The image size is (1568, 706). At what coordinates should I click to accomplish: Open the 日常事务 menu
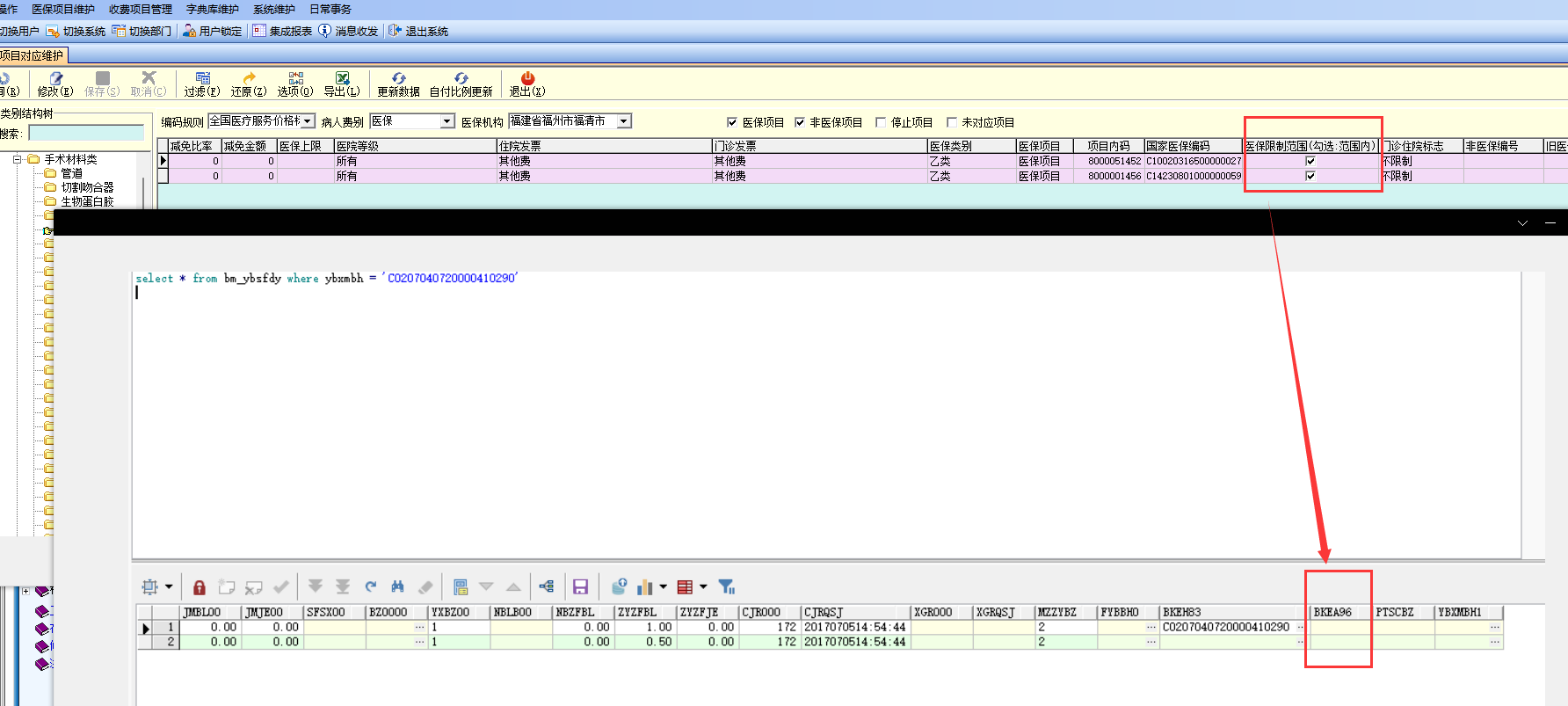(x=330, y=9)
